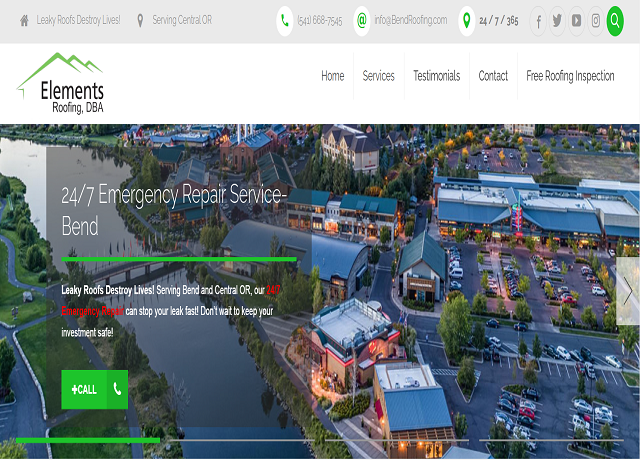This screenshot has height=460, width=640.
Task: Open the green search button
Action: point(615,20)
